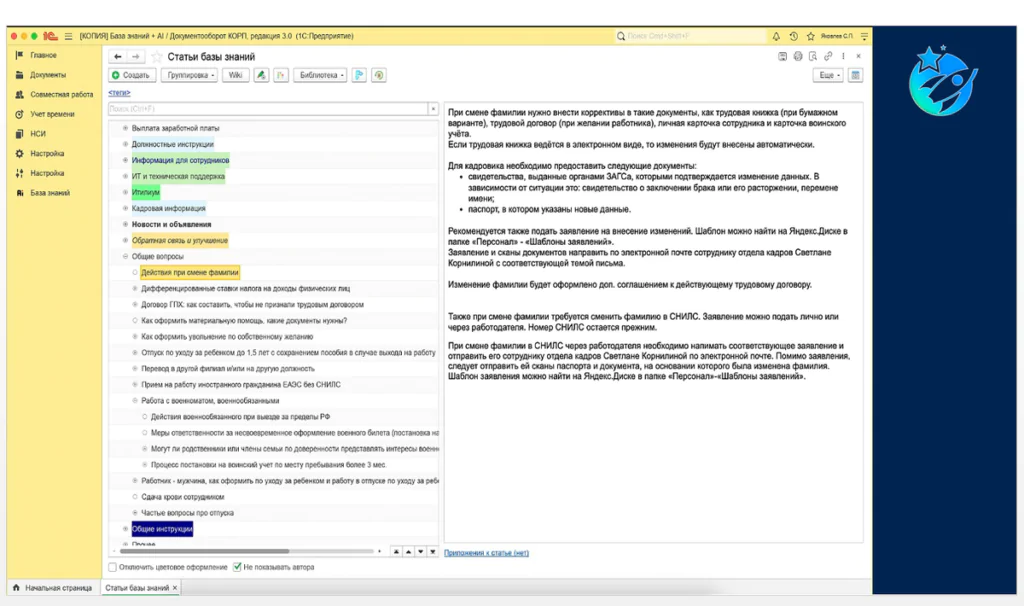Click the notifications bell icon

(x=776, y=37)
